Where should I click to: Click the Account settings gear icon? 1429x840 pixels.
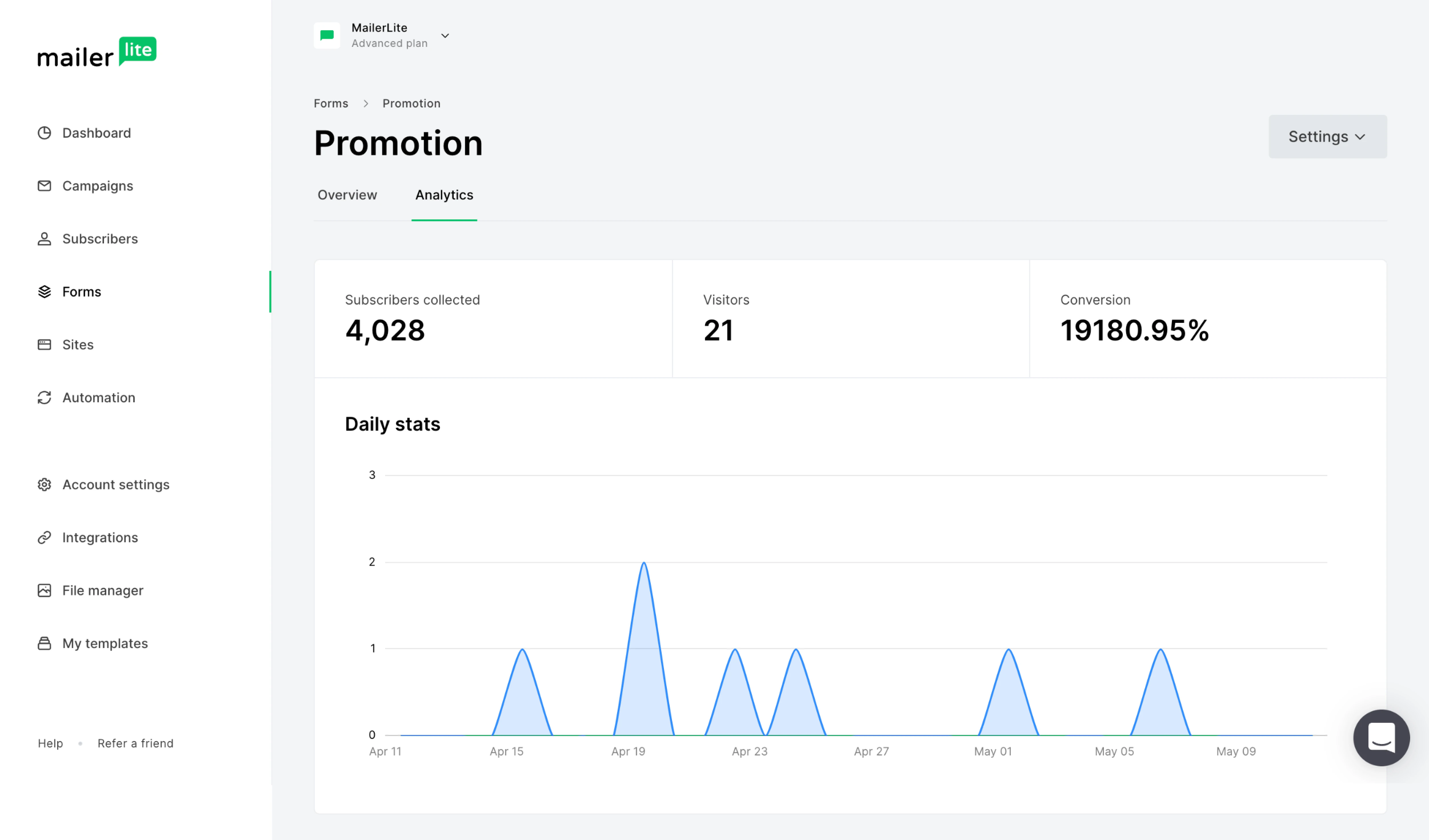(44, 484)
